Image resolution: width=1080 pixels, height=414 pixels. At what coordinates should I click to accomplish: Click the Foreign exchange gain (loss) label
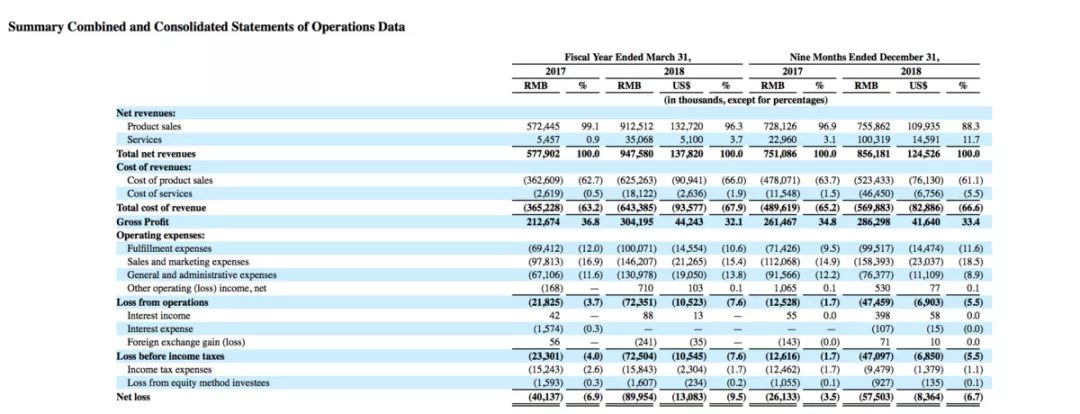[186, 342]
